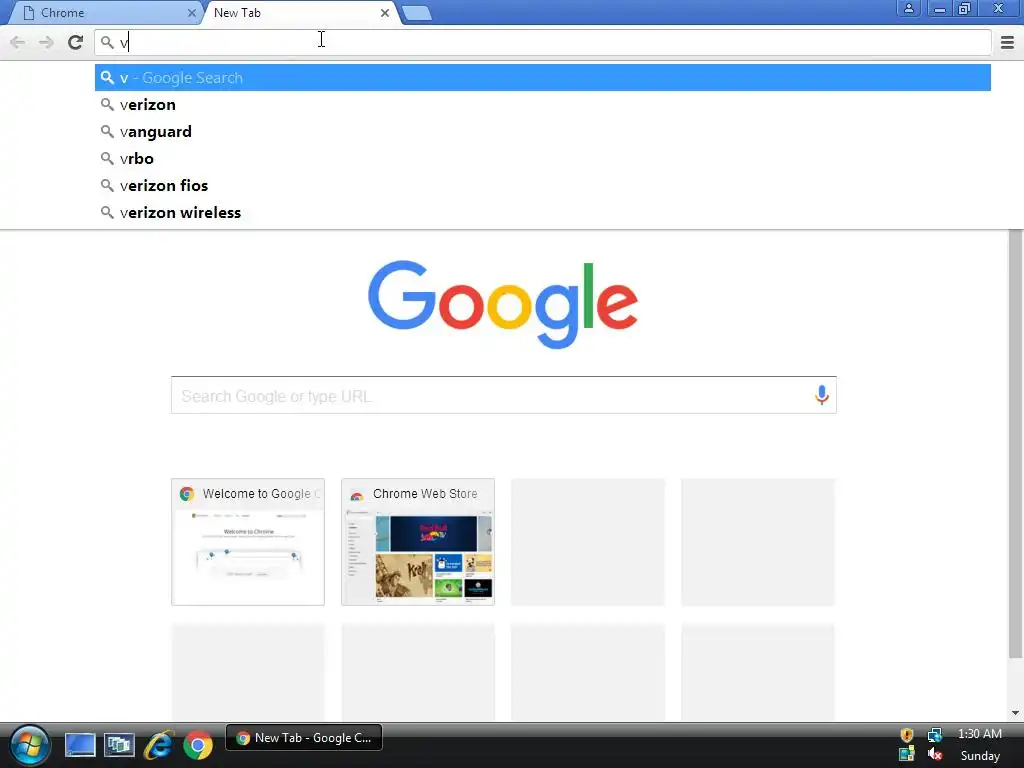The height and width of the screenshot is (768, 1024).
Task: Select the 'verizon' suggestion
Action: click(543, 104)
